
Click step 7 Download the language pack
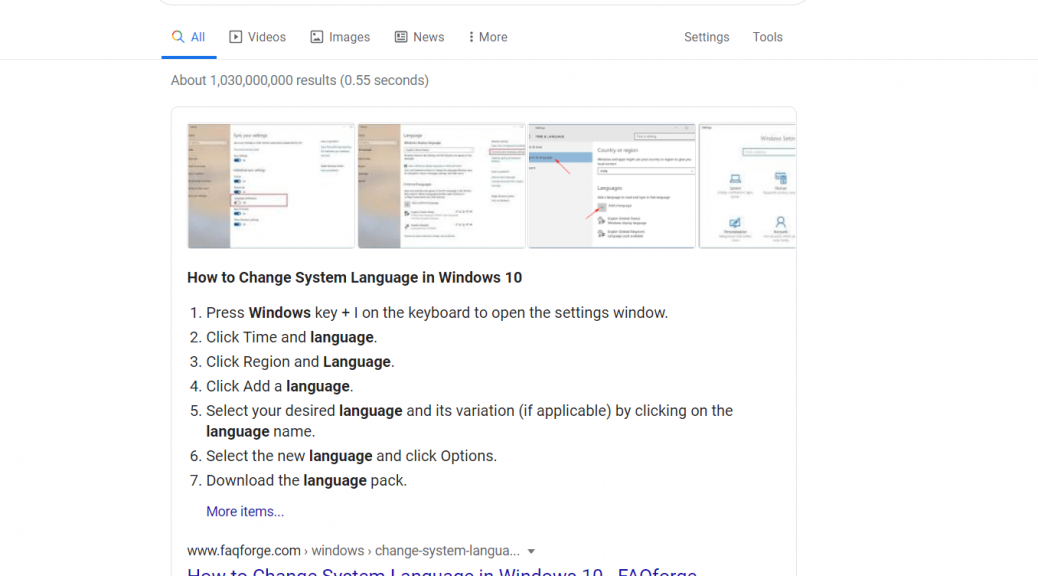(x=307, y=480)
